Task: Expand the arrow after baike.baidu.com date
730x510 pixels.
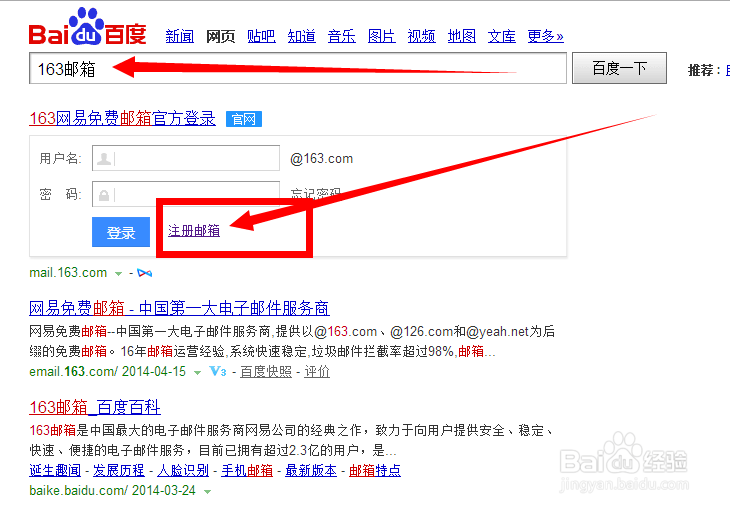Action: [208, 492]
